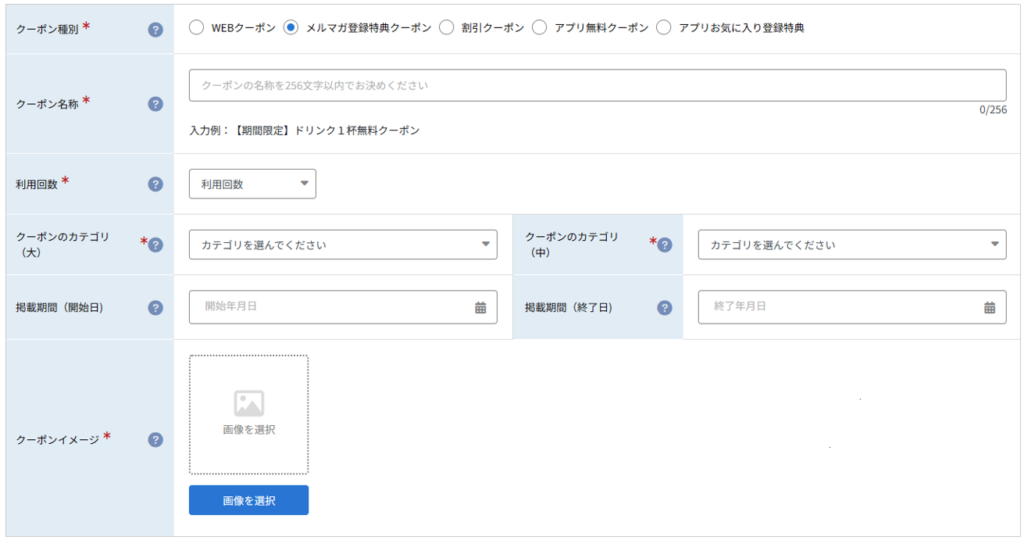Screen dimensions: 1024x540
Task: Expand the 利用回数 dropdown
Action: pos(253,184)
